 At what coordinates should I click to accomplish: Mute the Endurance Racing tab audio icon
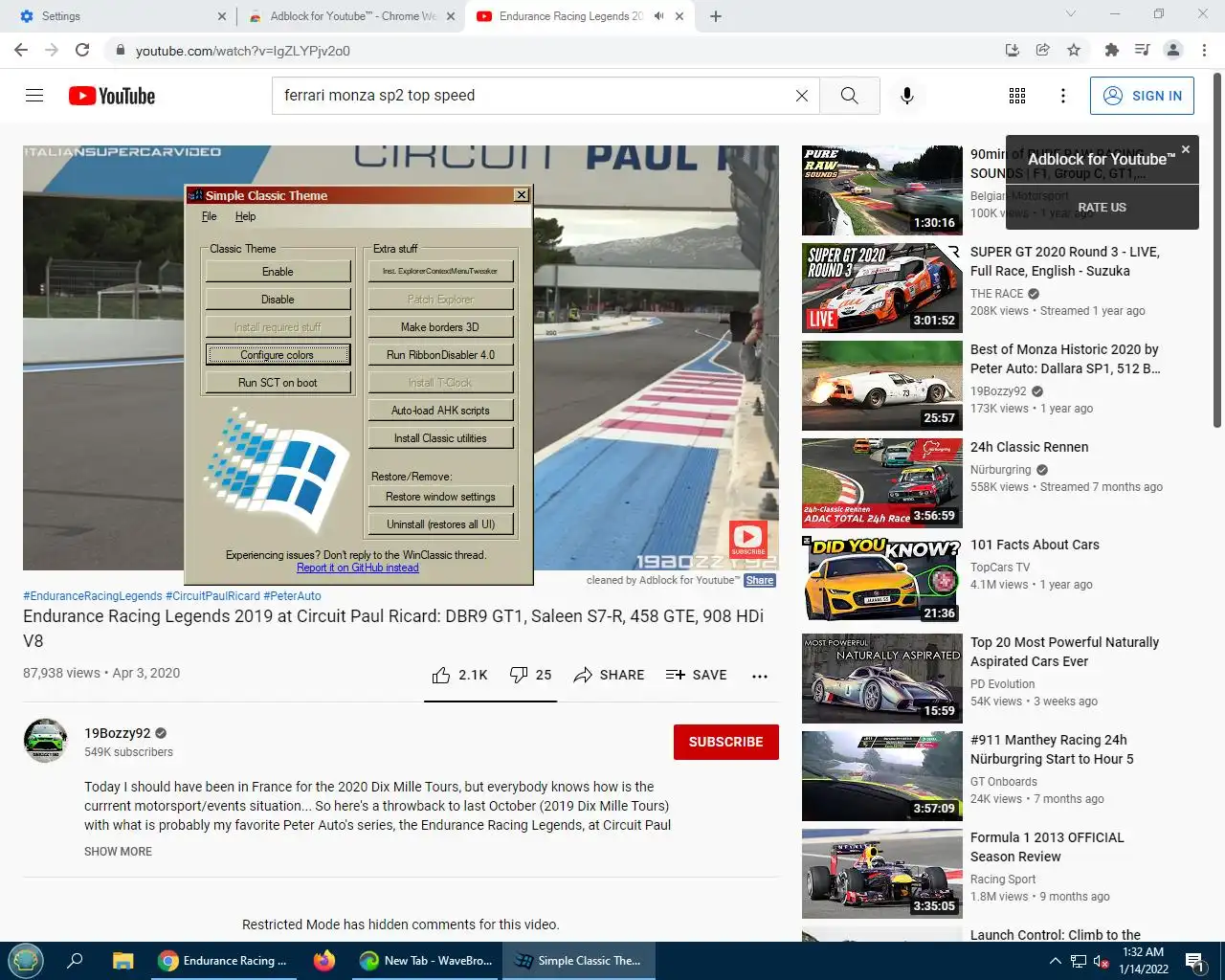pos(658,16)
